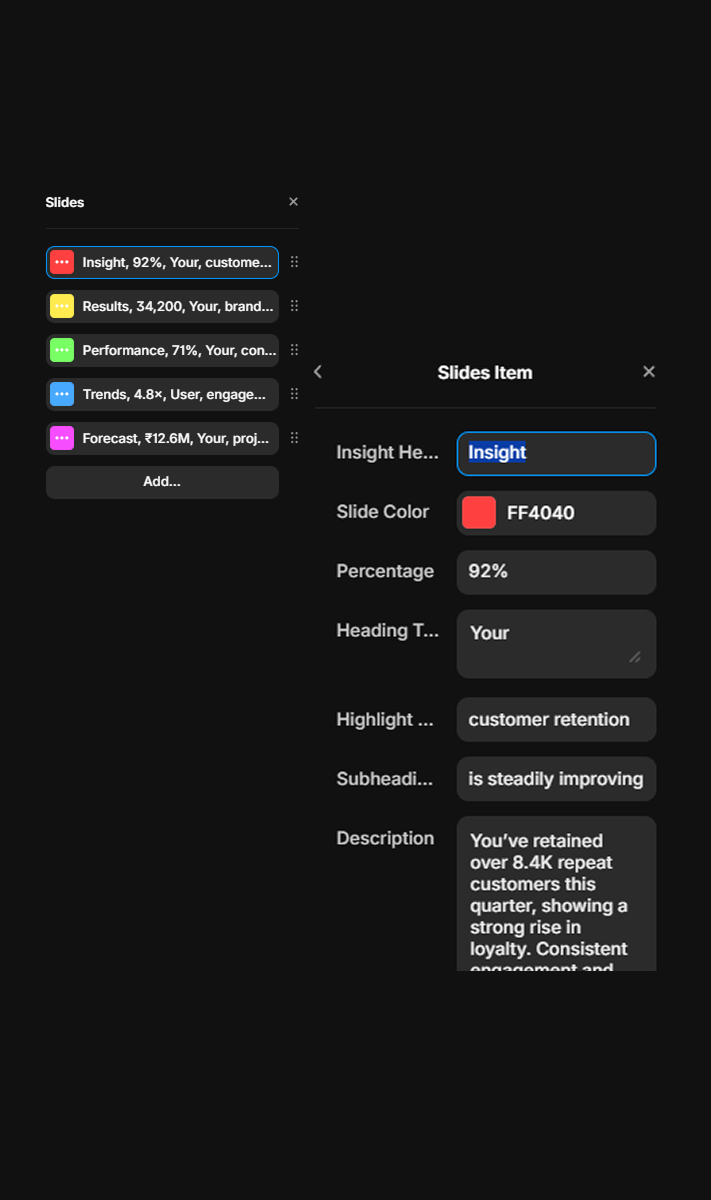Click the red Insight slide icon

point(62,262)
